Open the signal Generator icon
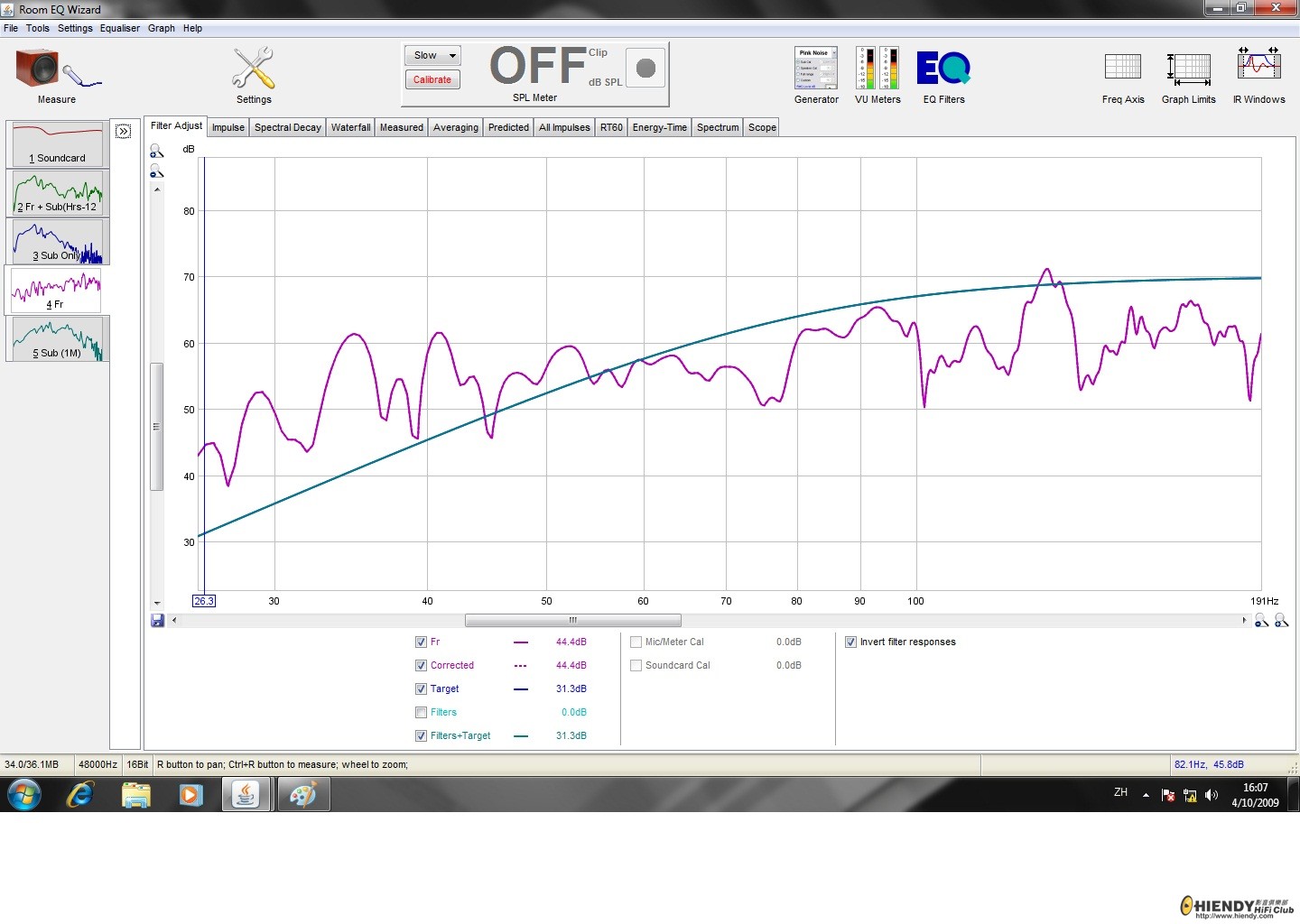 pos(816,68)
